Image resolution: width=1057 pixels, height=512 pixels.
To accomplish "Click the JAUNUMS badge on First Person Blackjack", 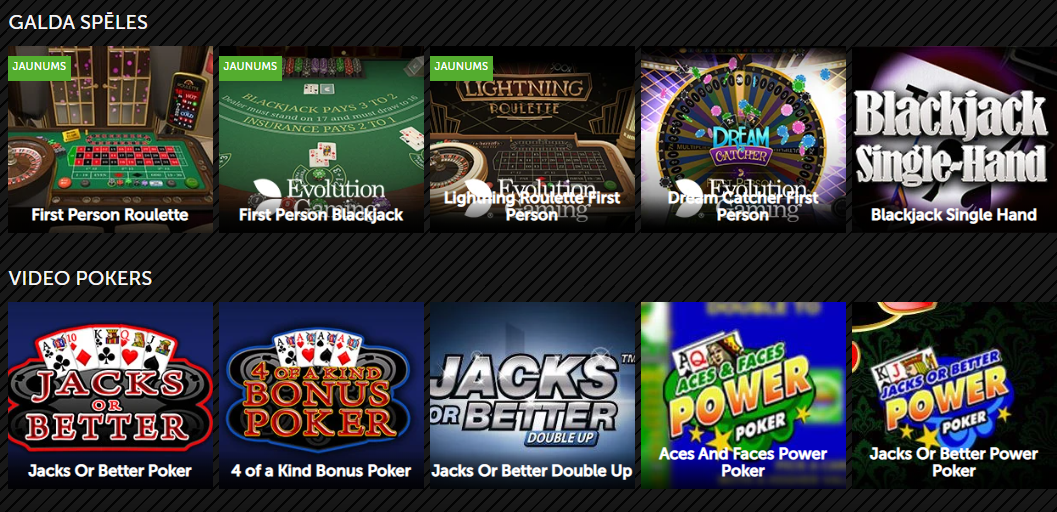I will click(251, 67).
